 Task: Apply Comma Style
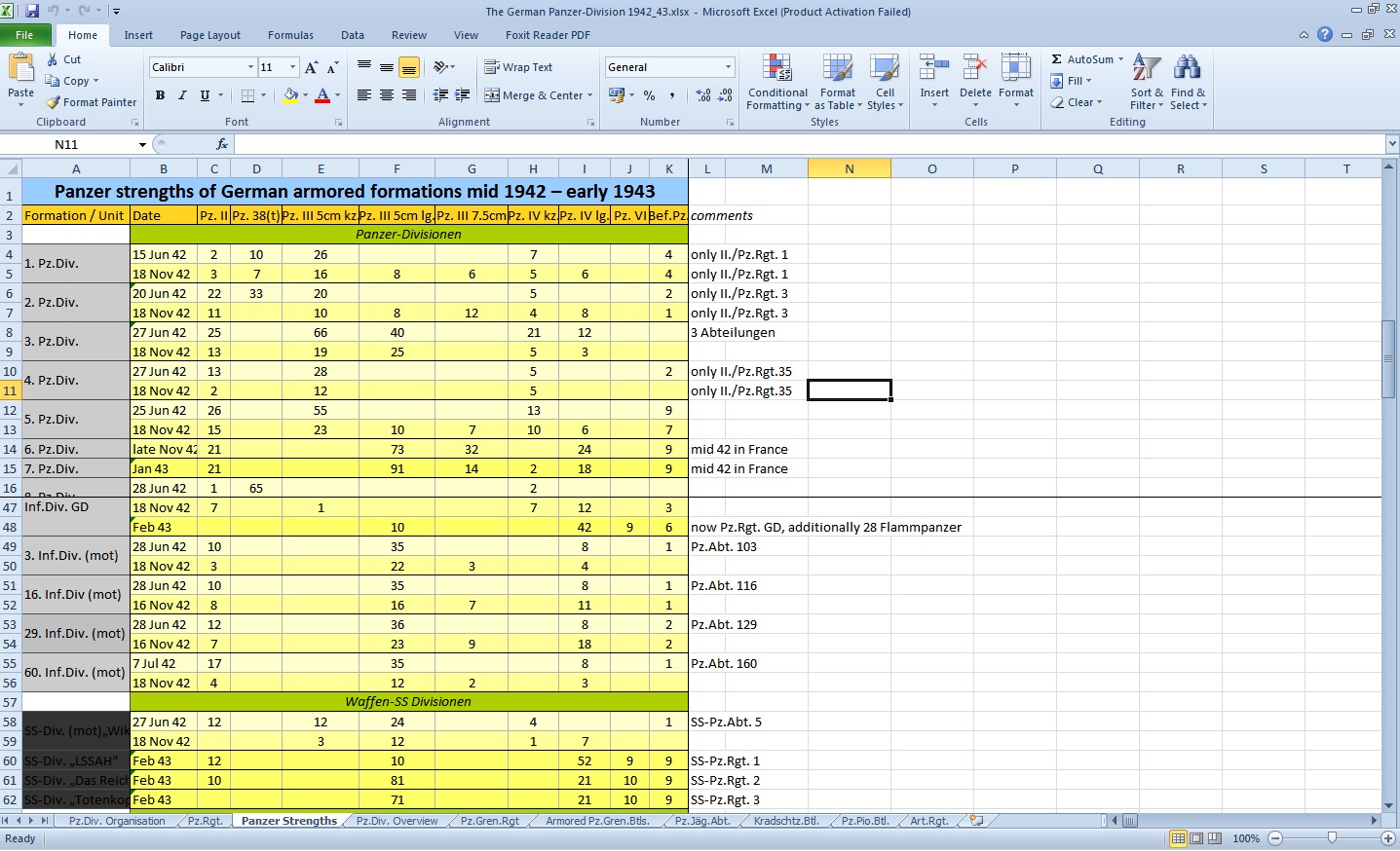[673, 95]
